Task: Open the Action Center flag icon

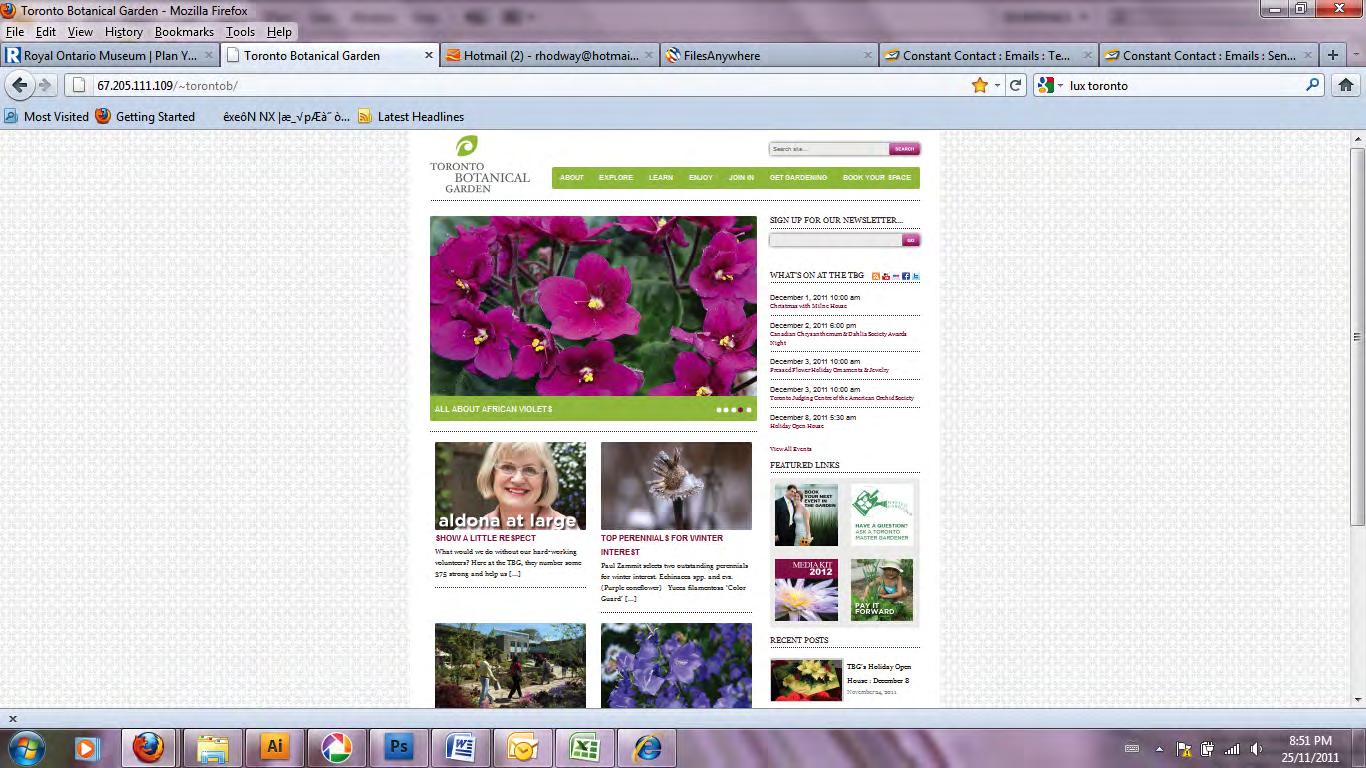Action: [x=1183, y=749]
